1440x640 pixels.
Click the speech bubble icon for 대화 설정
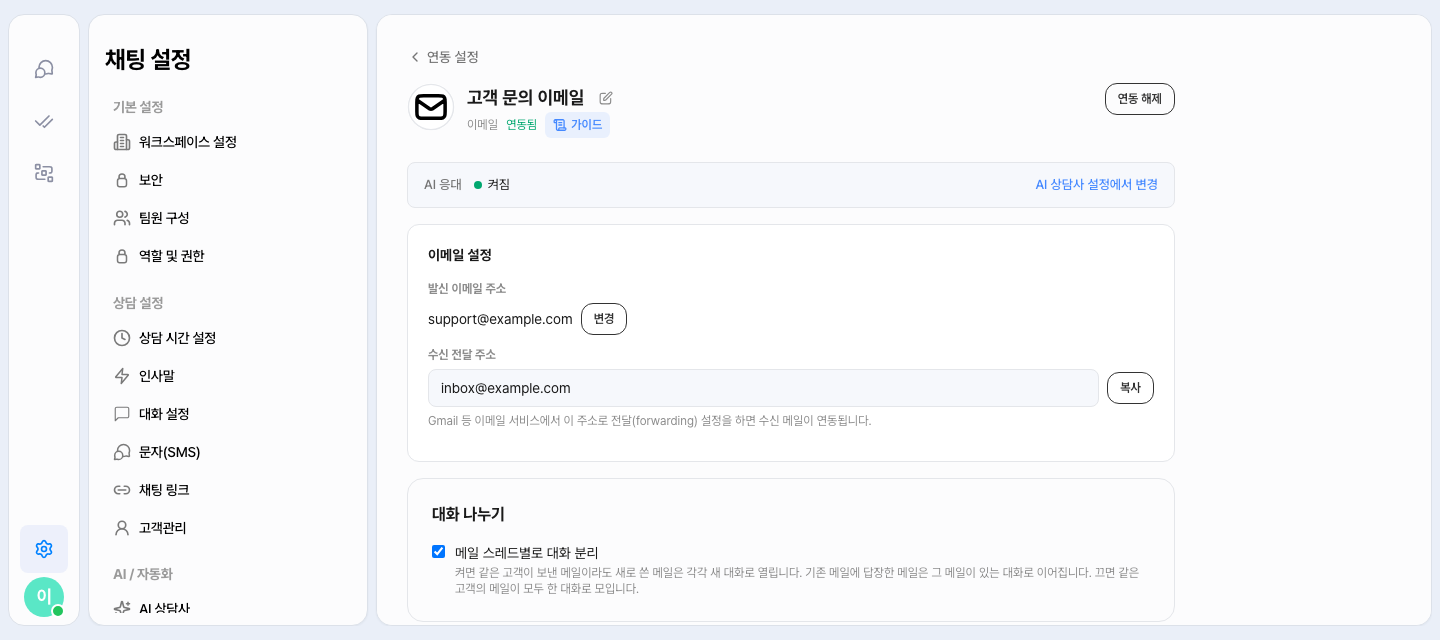(122, 414)
